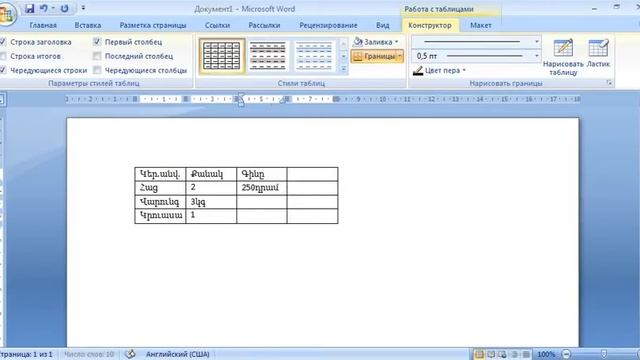This screenshot has width=640, height=360.
Task: Switch to Web Layout view icon
Action: pos(502,354)
